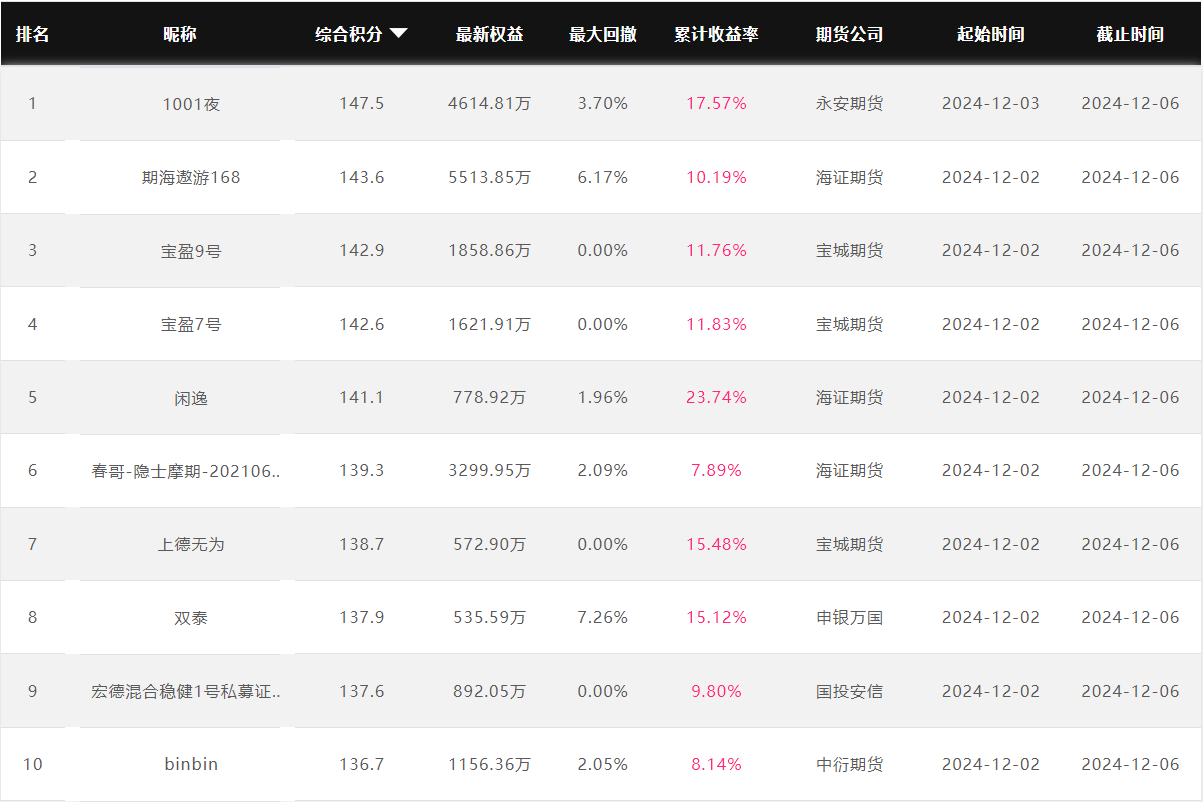This screenshot has height=802, width=1203.
Task: Click 中衍期货 company cell
Action: point(849,765)
